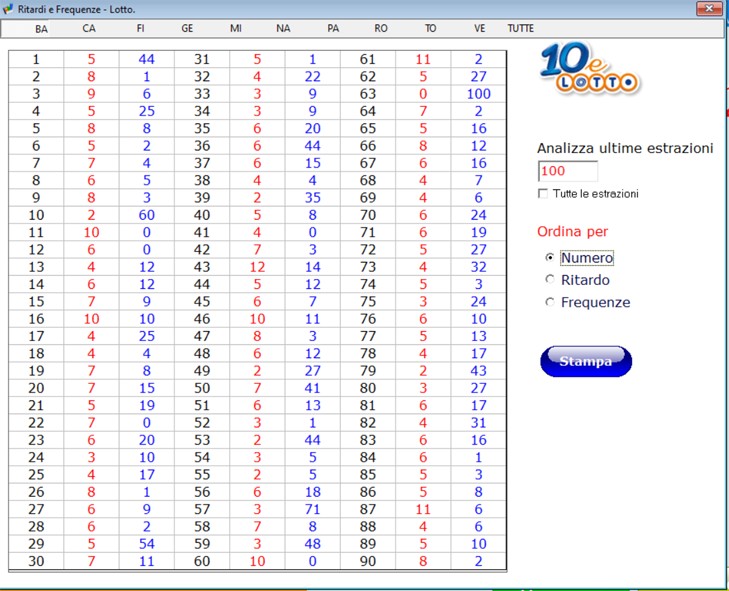
Task: Click the number 79 cell
Action: click(368, 371)
